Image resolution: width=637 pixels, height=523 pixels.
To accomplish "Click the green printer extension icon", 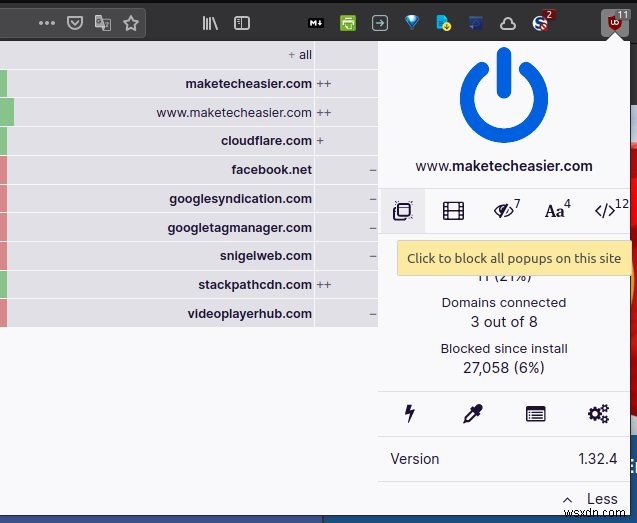I will (x=348, y=23).
